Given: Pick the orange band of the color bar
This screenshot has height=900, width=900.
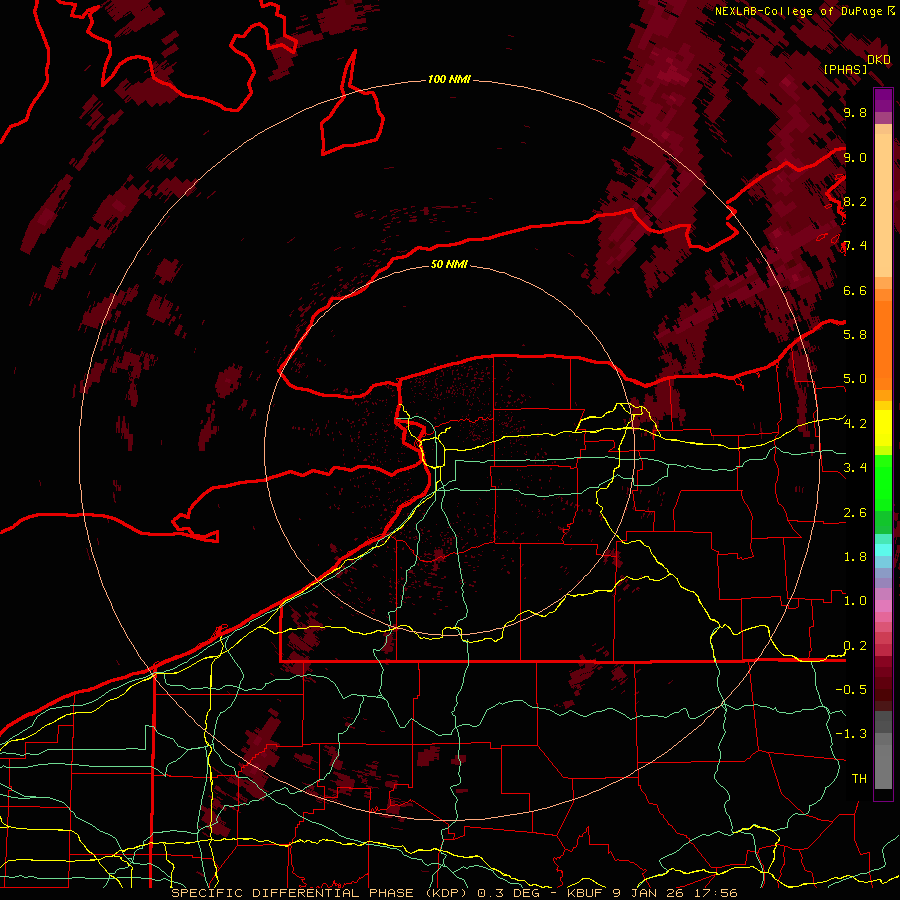Looking at the screenshot, I should (883, 344).
